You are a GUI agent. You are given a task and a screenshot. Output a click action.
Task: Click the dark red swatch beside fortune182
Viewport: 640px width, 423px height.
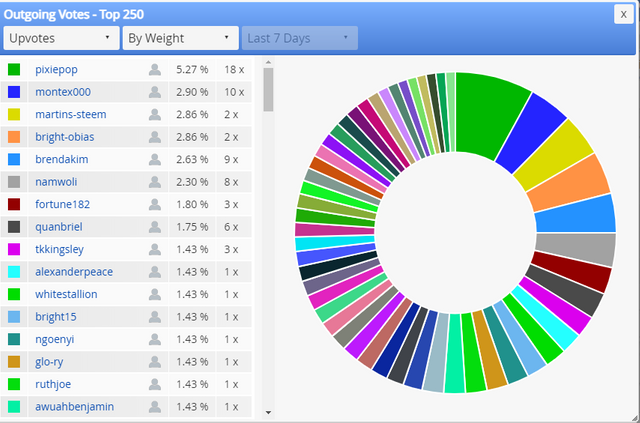click(x=14, y=204)
